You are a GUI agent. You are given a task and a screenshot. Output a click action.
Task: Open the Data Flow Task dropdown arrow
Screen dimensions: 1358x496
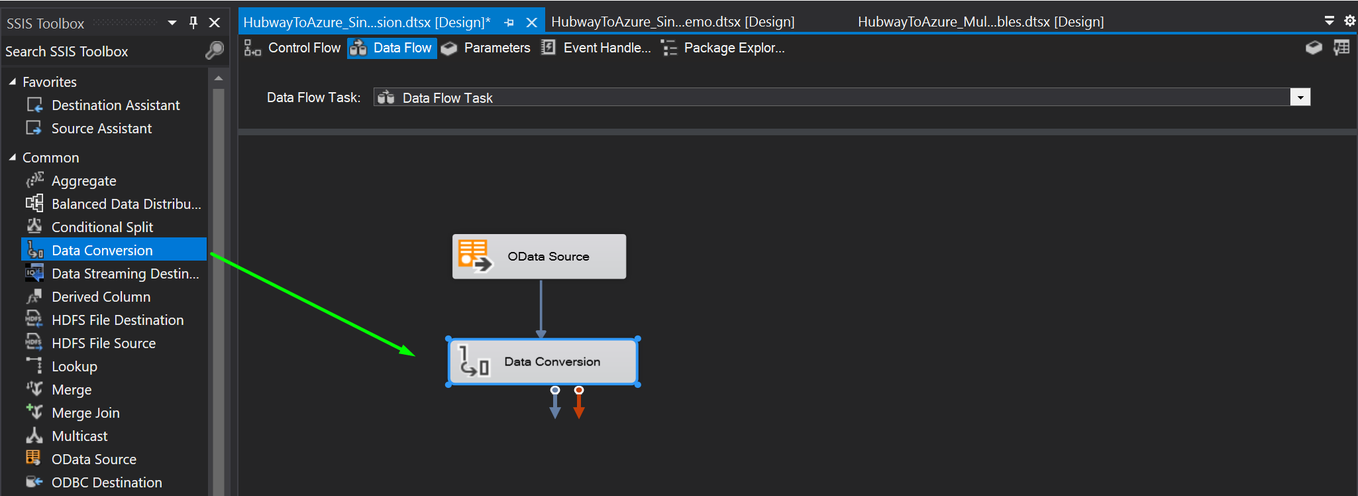(1300, 97)
